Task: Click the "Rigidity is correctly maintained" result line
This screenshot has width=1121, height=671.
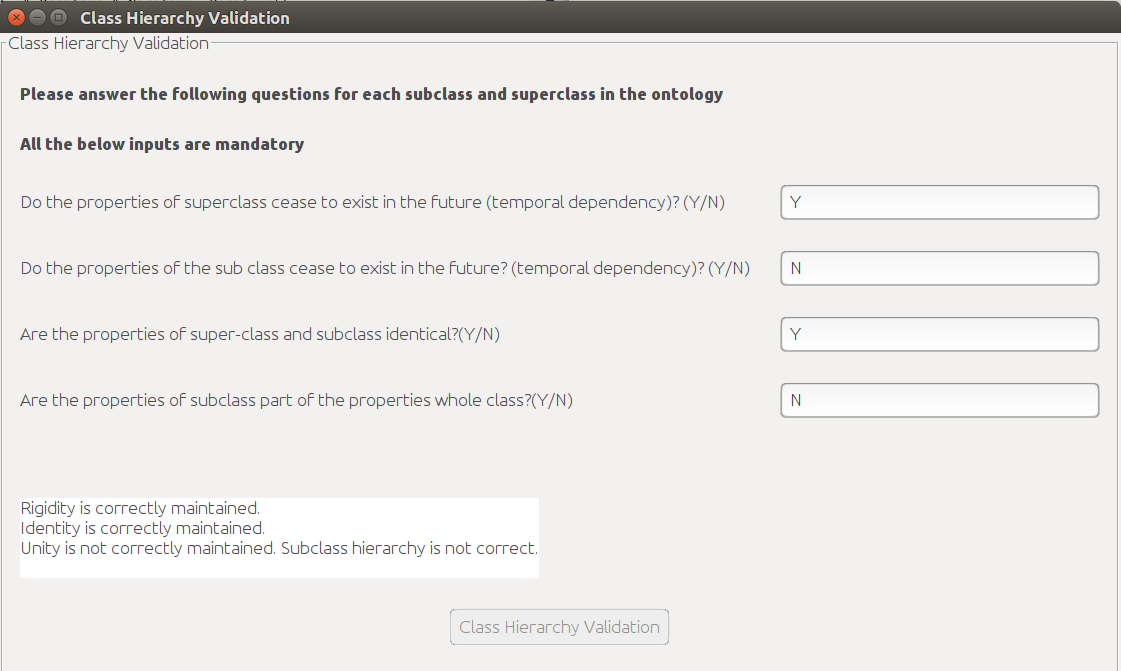Action: 140,508
